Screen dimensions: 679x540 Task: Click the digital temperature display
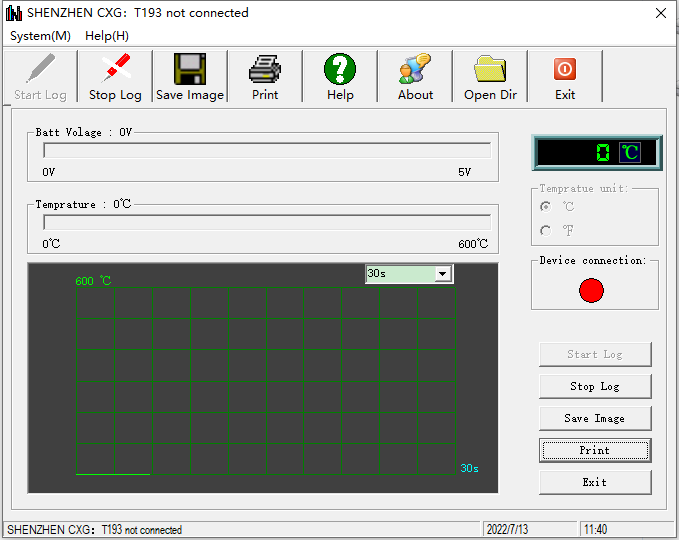tap(597, 152)
